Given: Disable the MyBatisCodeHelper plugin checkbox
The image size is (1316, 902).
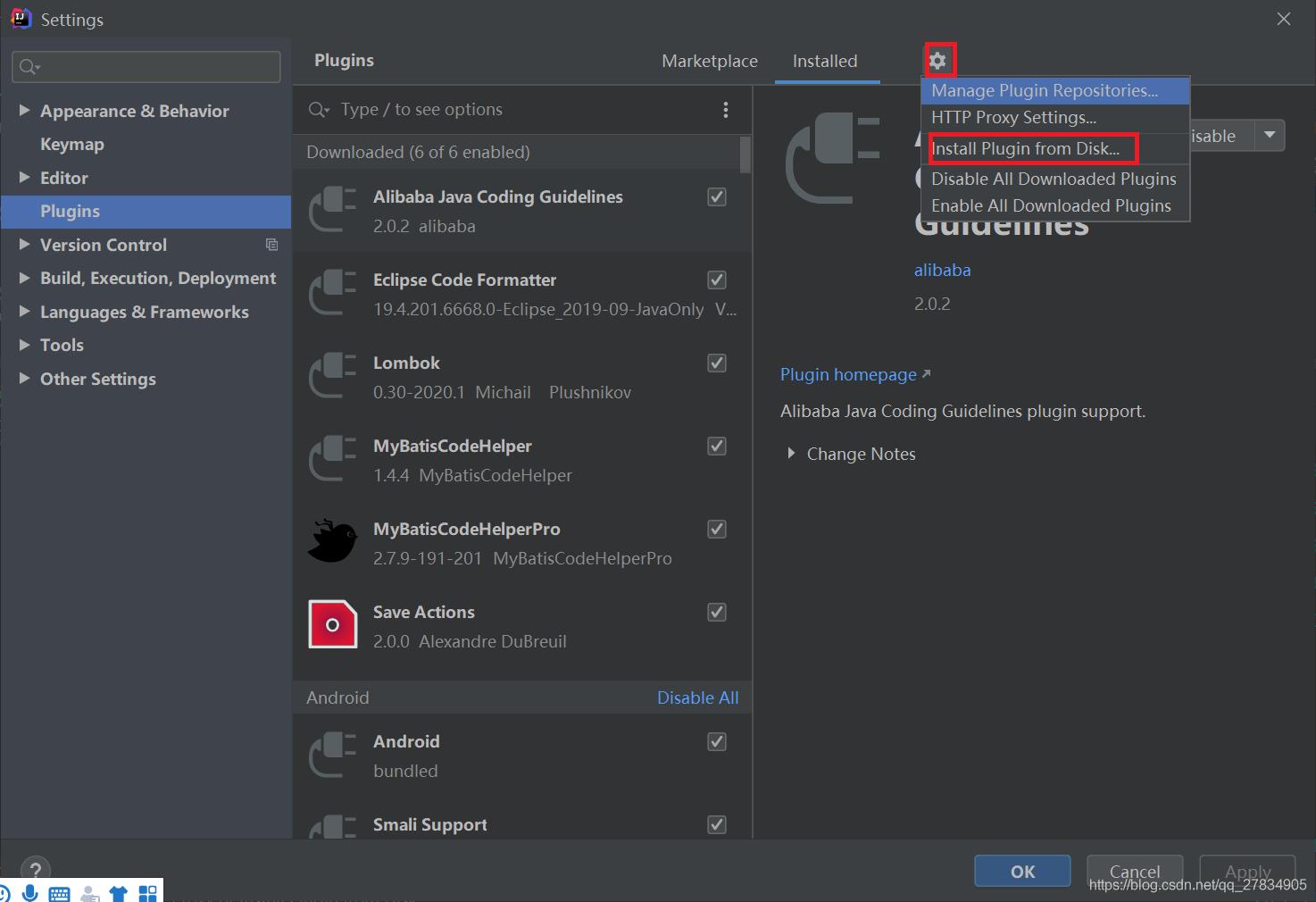Looking at the screenshot, I should [716, 447].
